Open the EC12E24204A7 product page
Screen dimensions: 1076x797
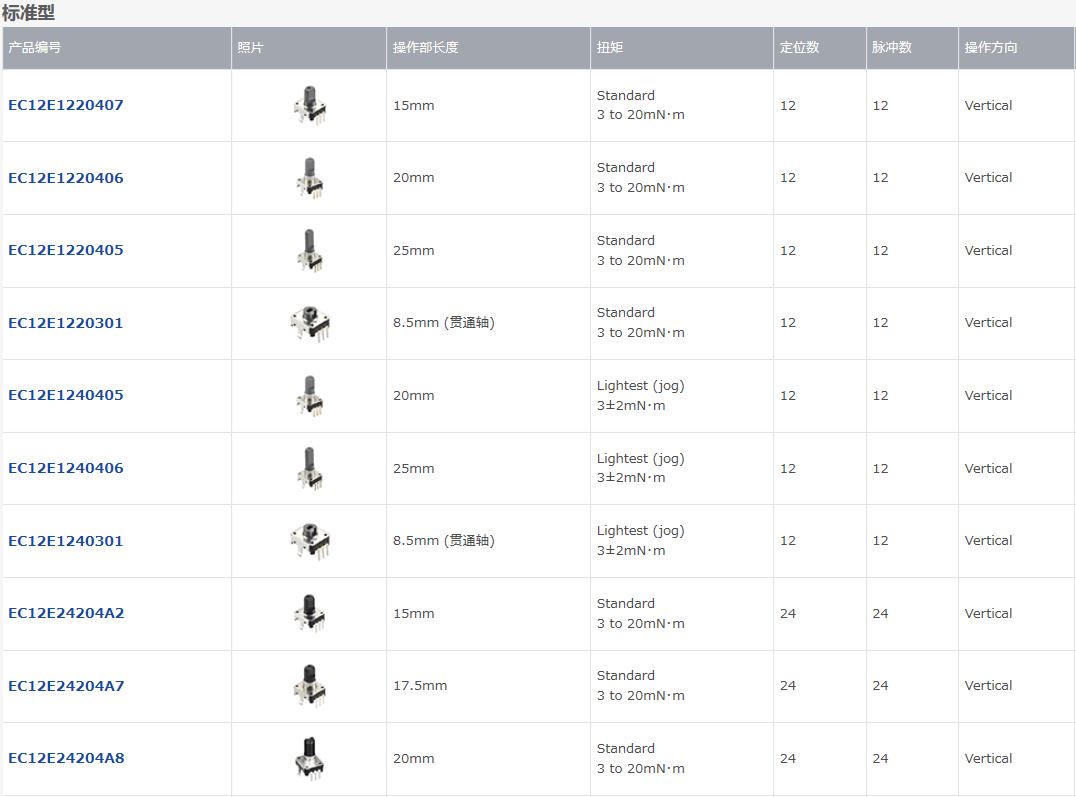(x=66, y=686)
